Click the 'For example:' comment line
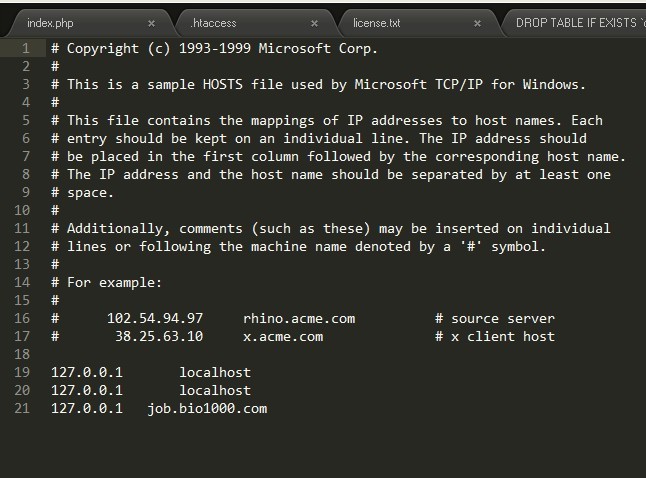Screen dimensions: 646x478 click(x=107, y=283)
